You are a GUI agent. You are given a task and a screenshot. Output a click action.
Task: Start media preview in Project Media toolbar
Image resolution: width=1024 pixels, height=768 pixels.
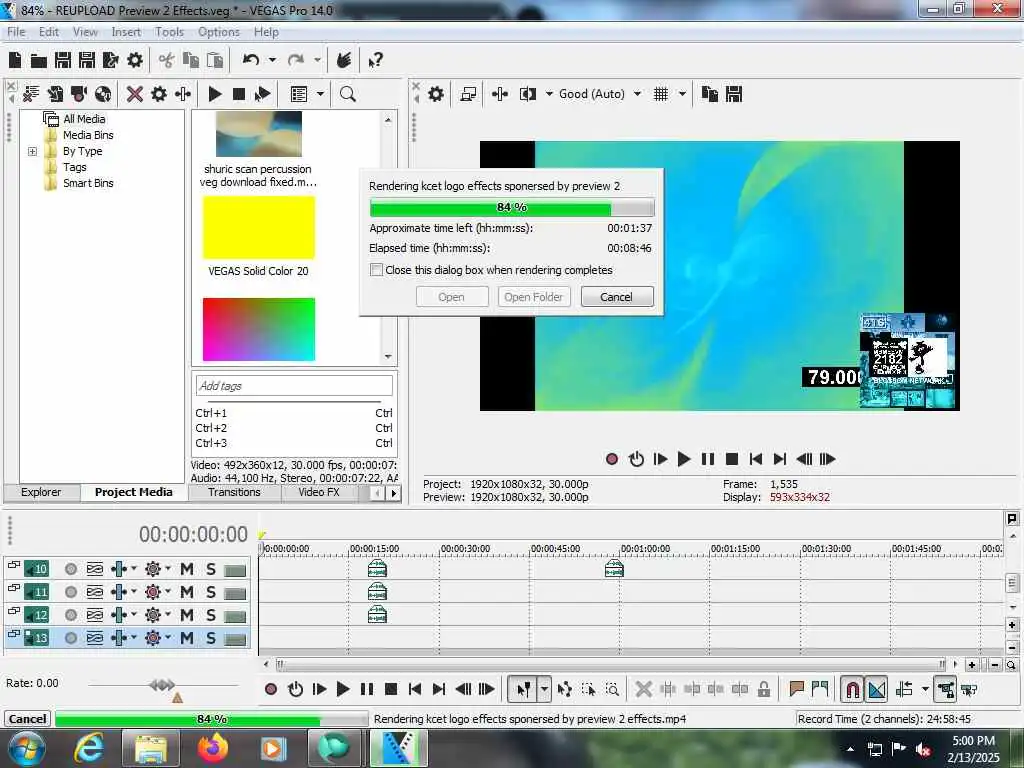pyautogui.click(x=215, y=94)
